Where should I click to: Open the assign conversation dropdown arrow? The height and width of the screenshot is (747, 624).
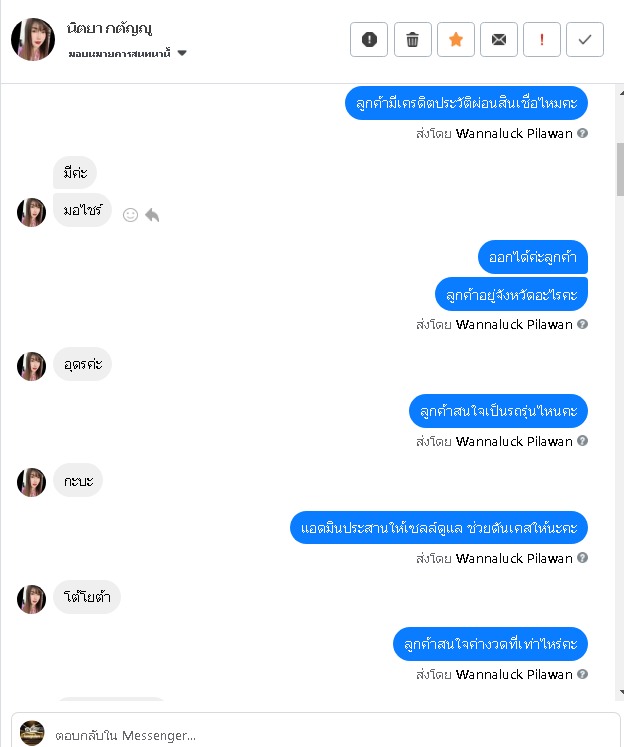coord(182,53)
